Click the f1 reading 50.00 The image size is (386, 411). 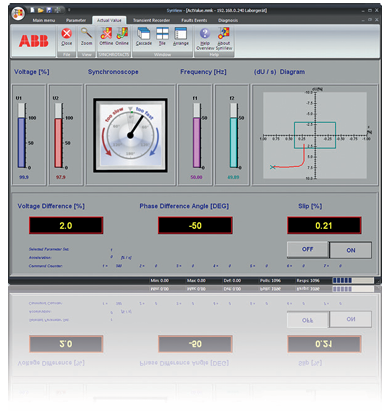coord(196,177)
